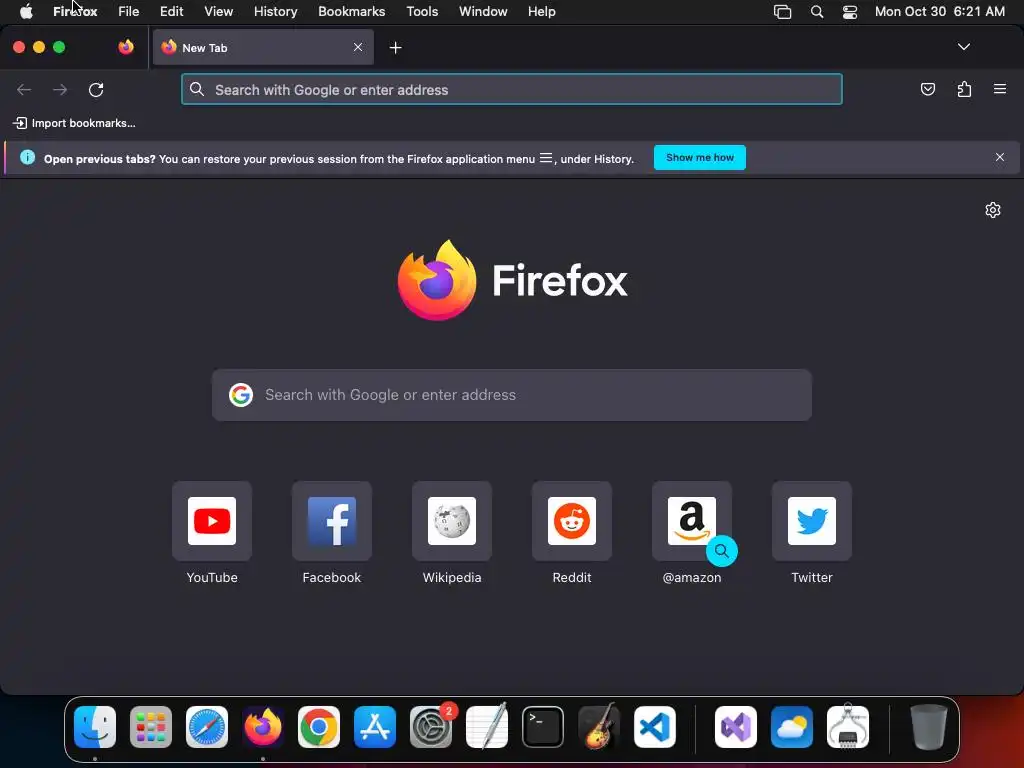Open Finder from the dock
The height and width of the screenshot is (768, 1024).
(95, 727)
